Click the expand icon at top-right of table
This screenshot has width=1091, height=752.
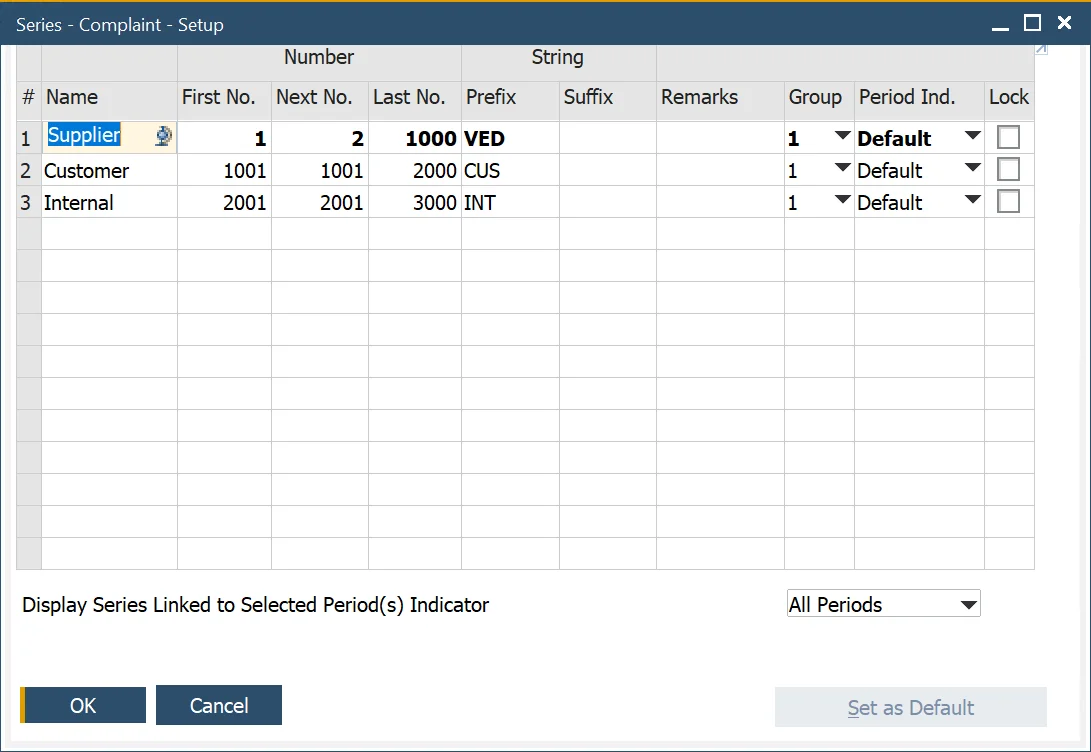click(1041, 49)
